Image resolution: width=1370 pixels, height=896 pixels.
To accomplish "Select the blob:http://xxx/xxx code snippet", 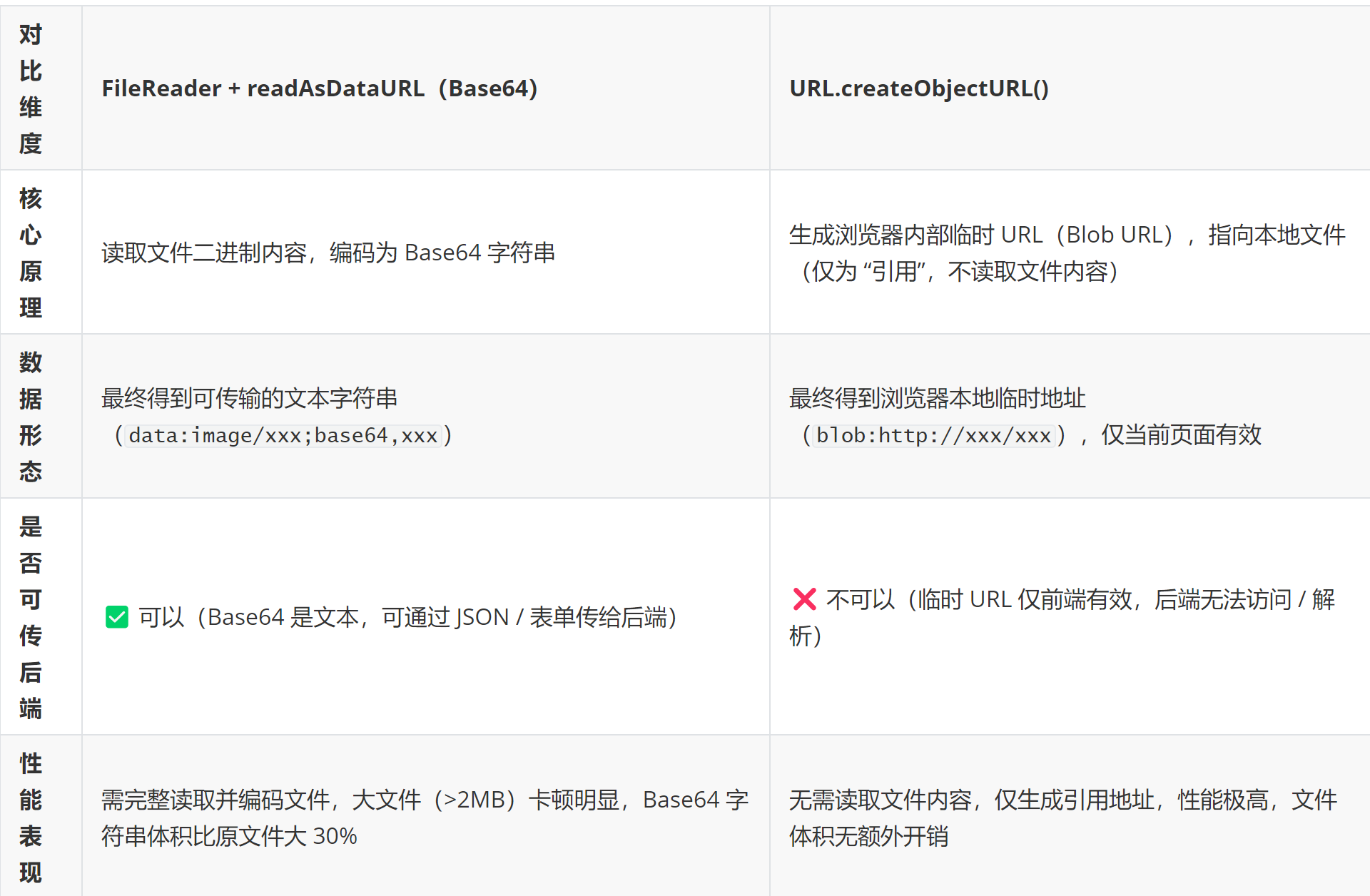I will [x=933, y=435].
